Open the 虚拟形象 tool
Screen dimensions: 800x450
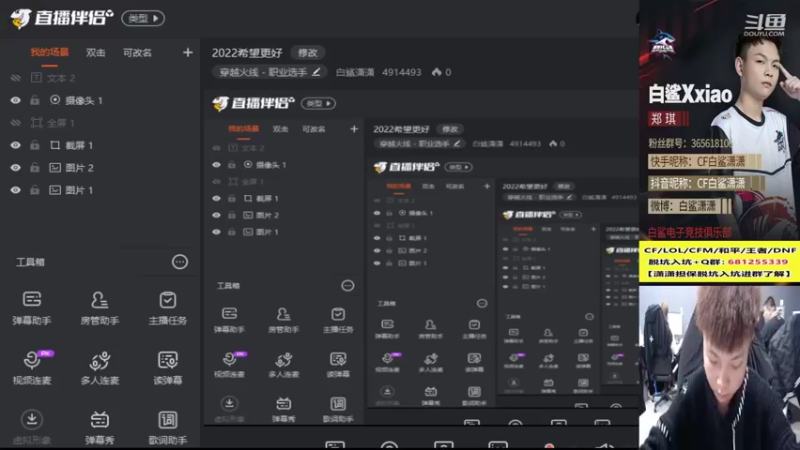(x=32, y=427)
